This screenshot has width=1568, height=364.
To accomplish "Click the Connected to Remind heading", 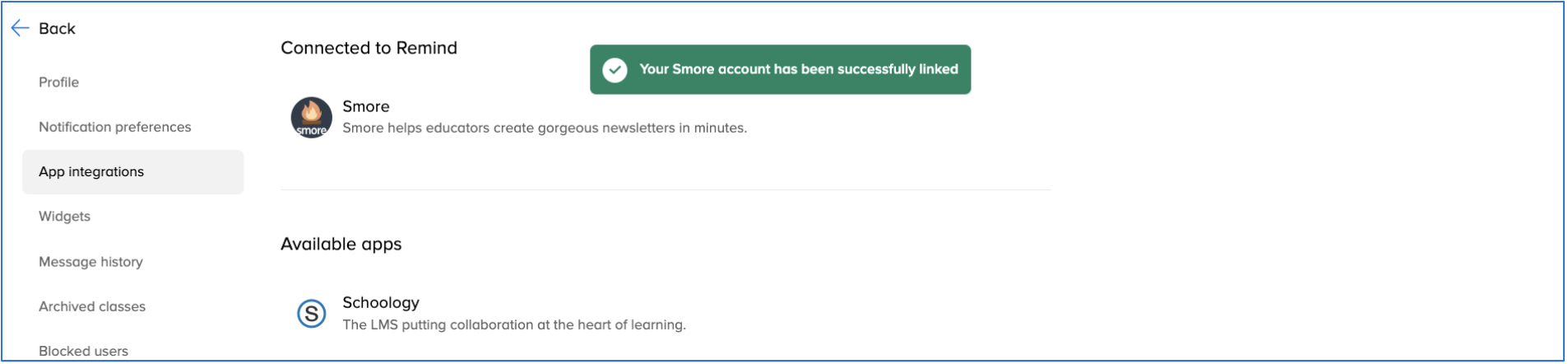I will pos(369,48).
